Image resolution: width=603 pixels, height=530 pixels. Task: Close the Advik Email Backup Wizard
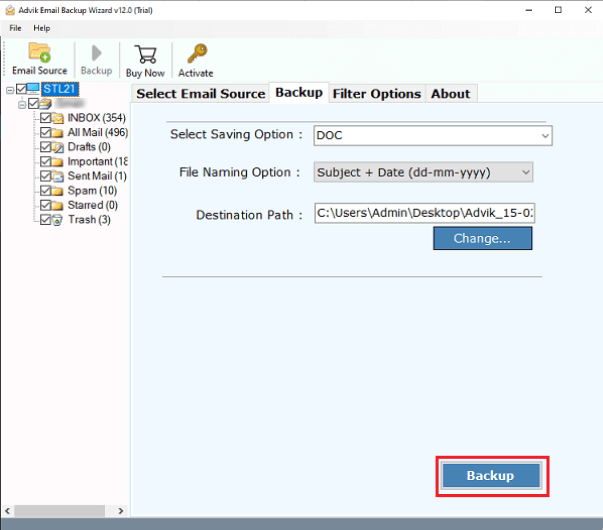(x=588, y=10)
